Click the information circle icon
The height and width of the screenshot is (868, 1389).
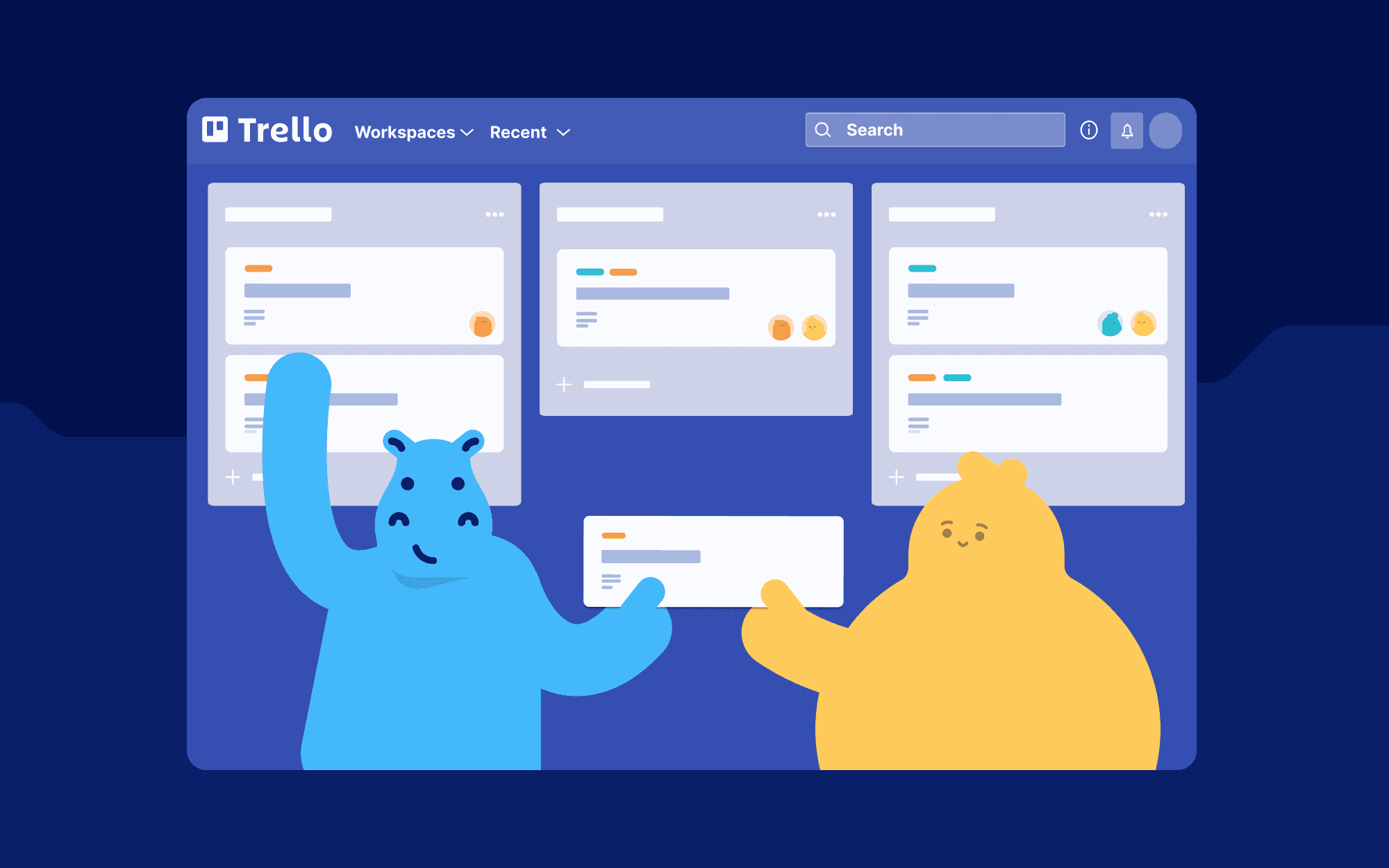pos(1088,130)
